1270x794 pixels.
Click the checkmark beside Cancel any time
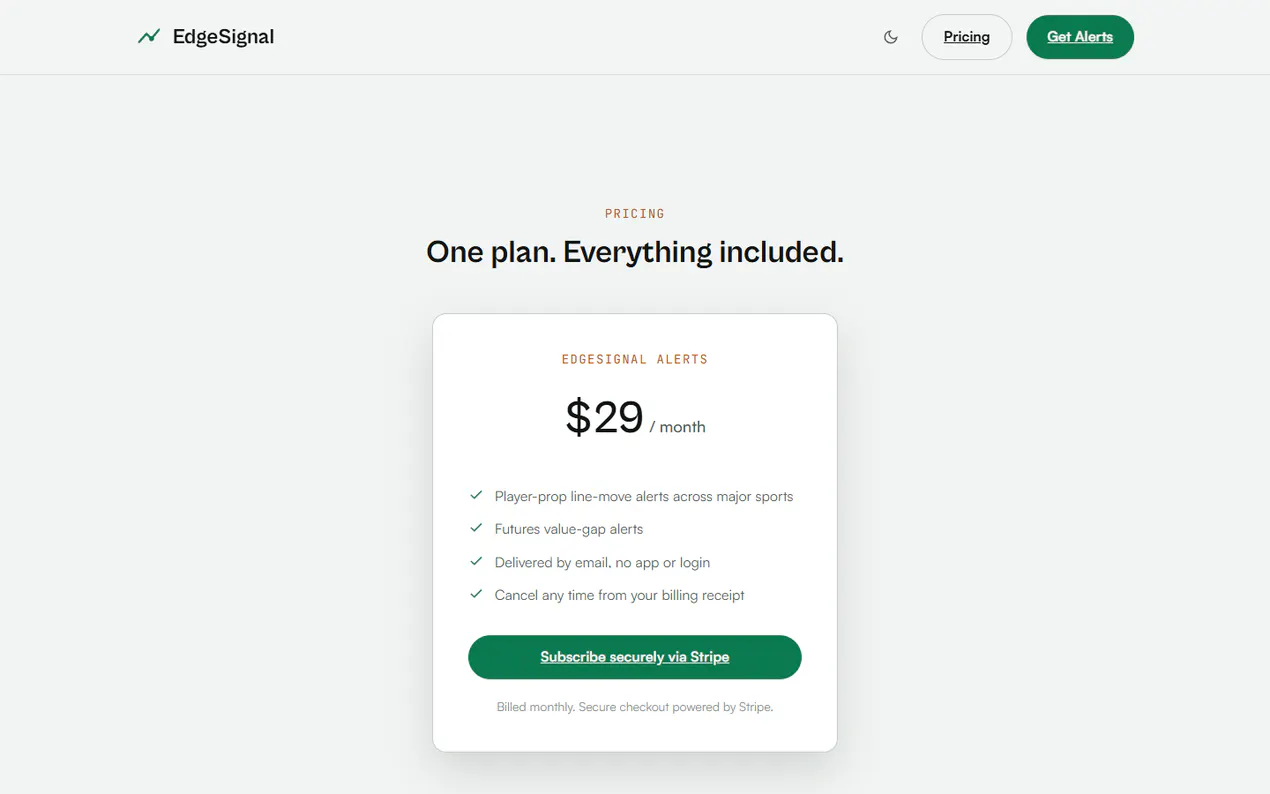[476, 594]
